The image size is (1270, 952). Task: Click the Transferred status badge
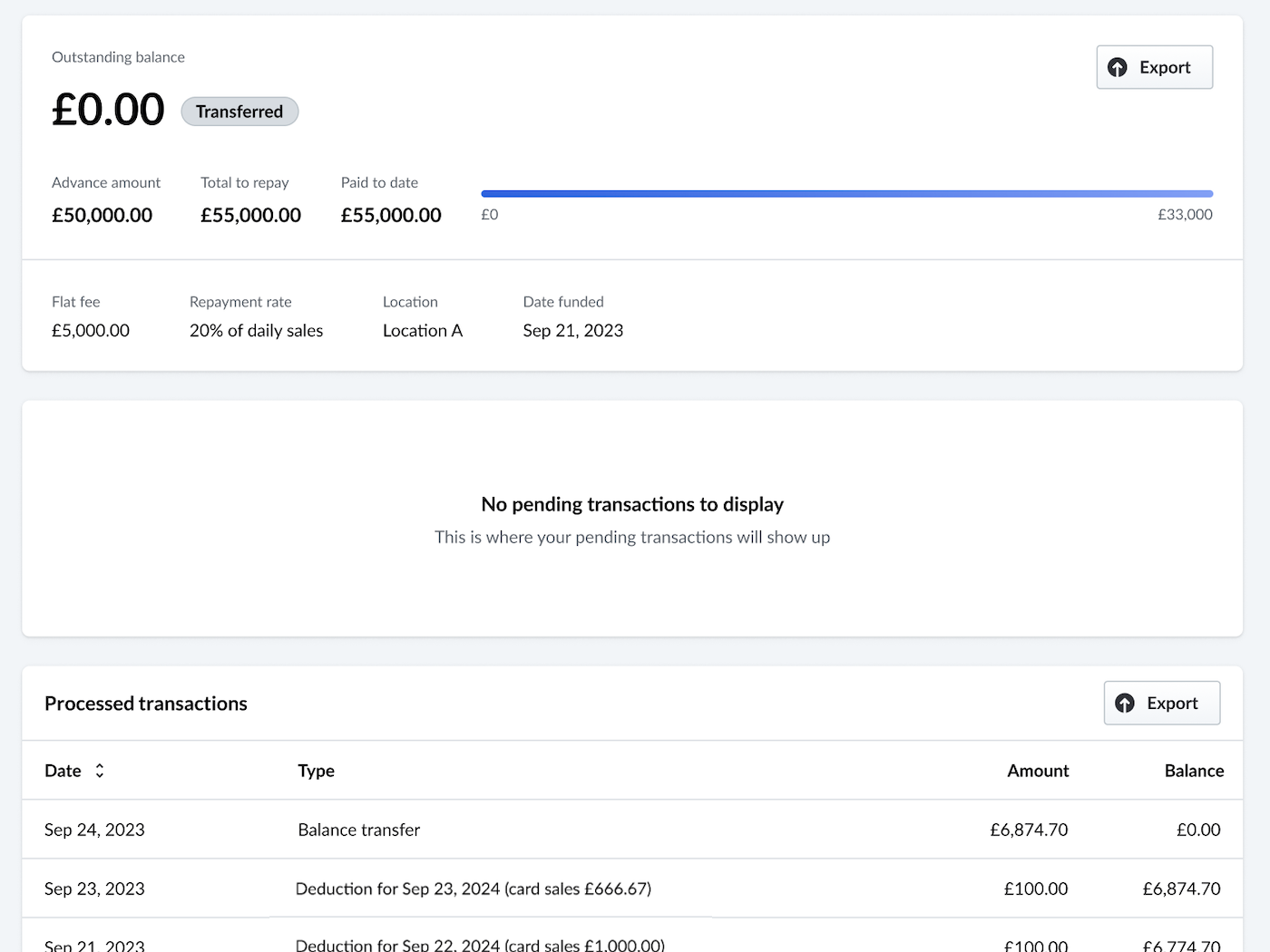[x=239, y=112]
